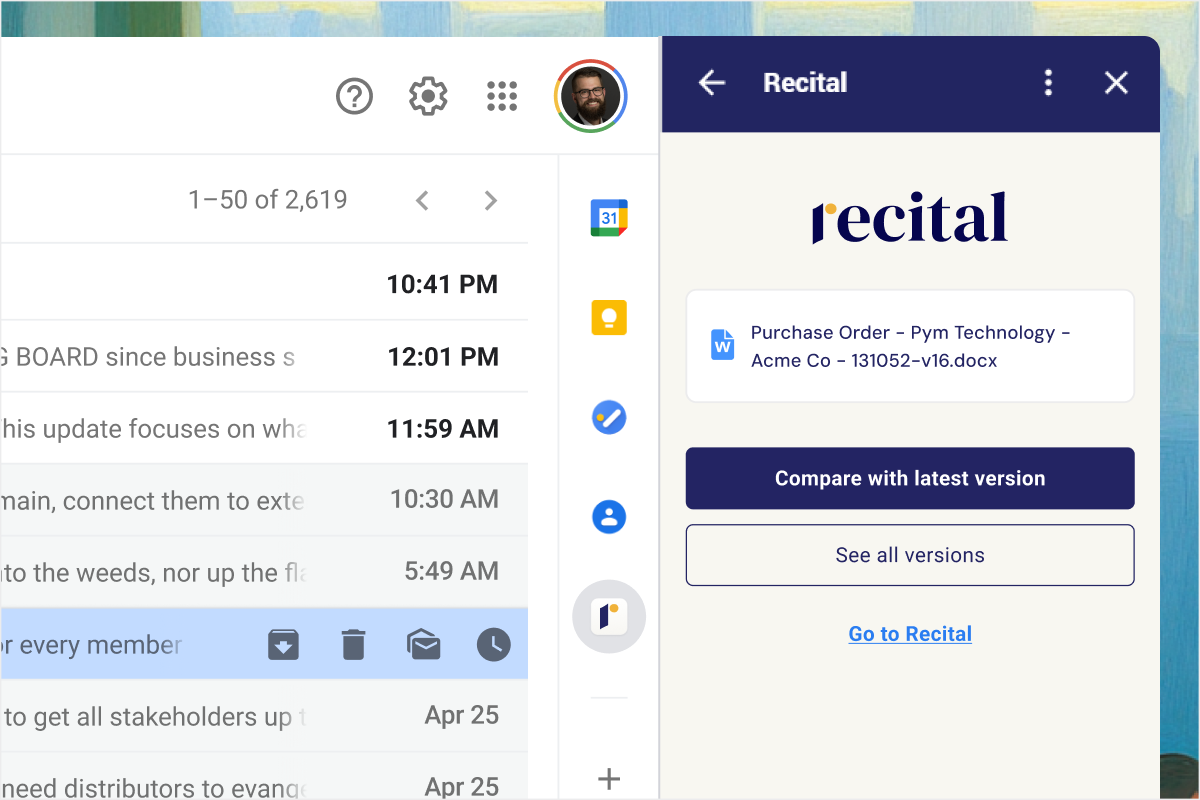Open Google account profile picture
Image resolution: width=1200 pixels, height=800 pixels.
pyautogui.click(x=590, y=96)
